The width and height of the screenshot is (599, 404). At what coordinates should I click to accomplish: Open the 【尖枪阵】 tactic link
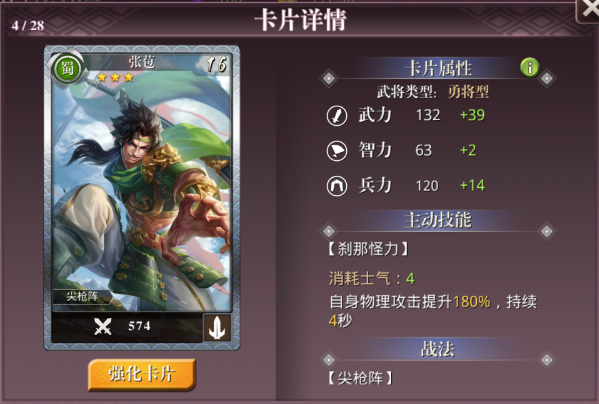360,378
